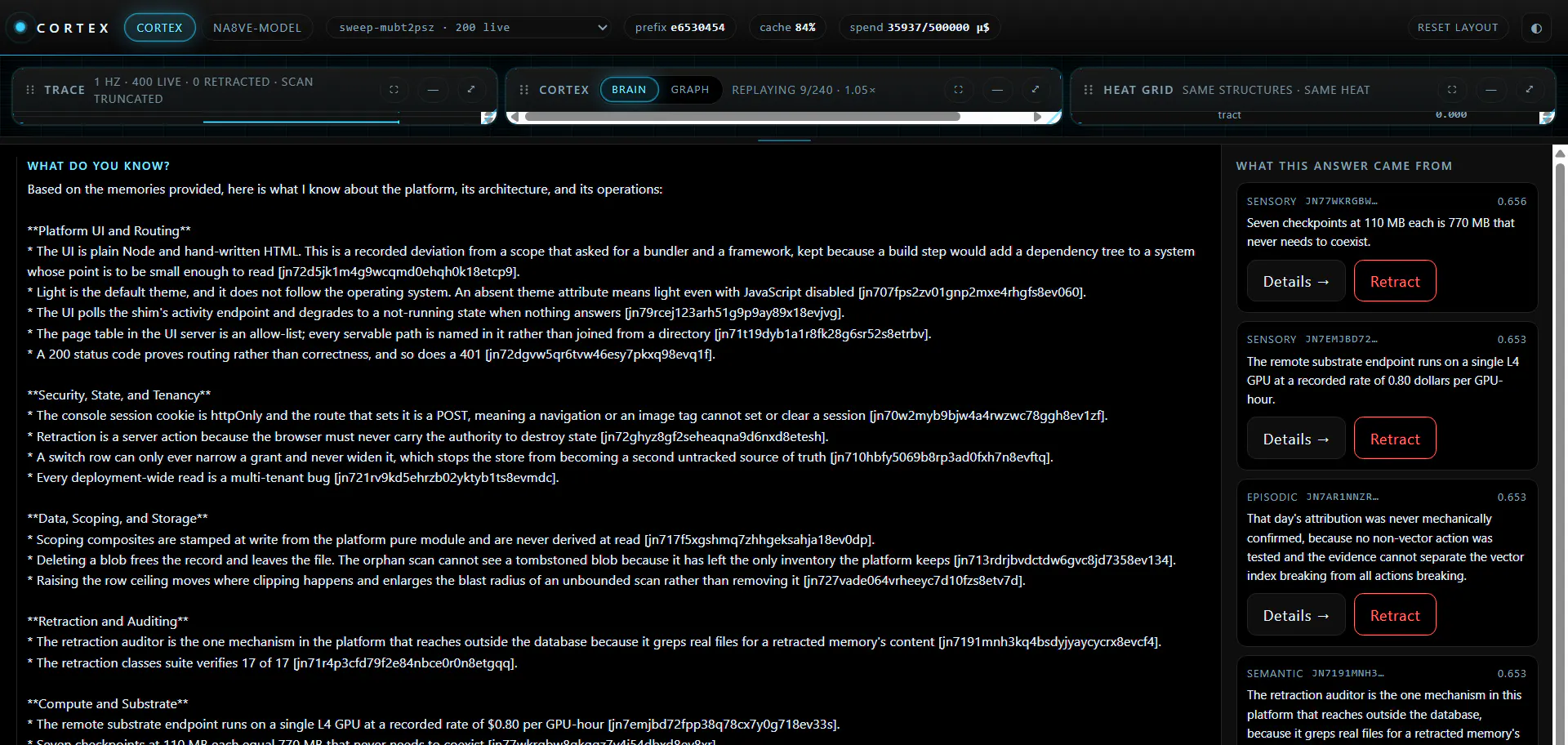Click the SEMANTIC JN7191MNH3 card label
This screenshot has height=745, width=1568.
1315,674
